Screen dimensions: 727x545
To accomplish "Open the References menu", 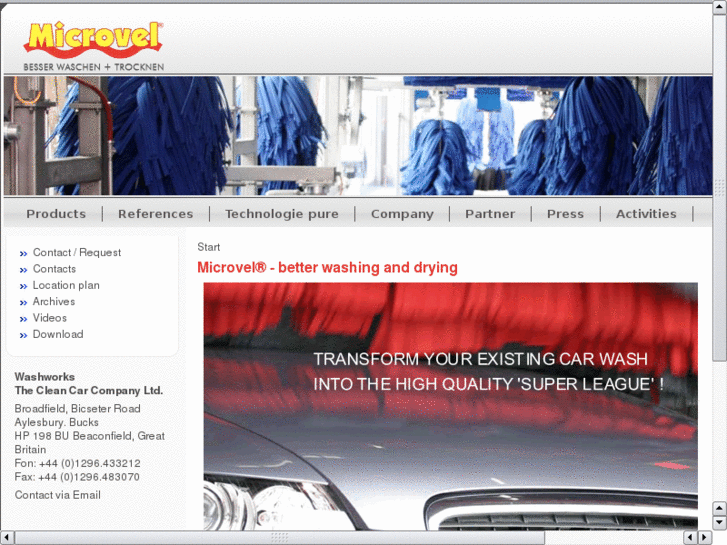I will click(x=155, y=214).
